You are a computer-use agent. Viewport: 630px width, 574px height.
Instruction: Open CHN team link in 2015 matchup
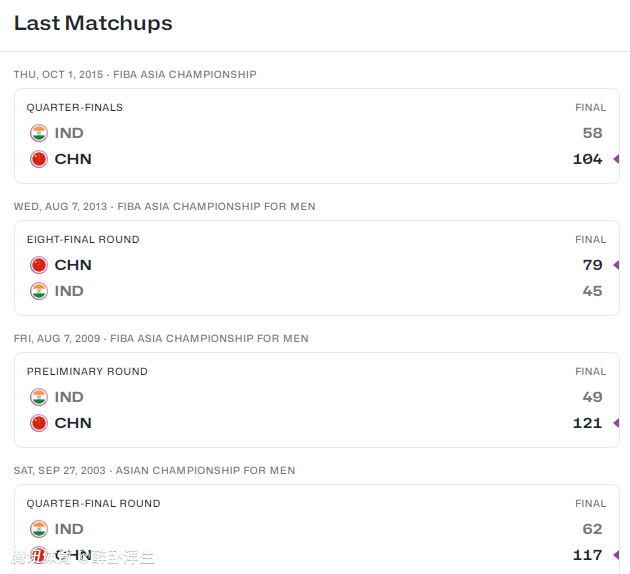(x=73, y=159)
